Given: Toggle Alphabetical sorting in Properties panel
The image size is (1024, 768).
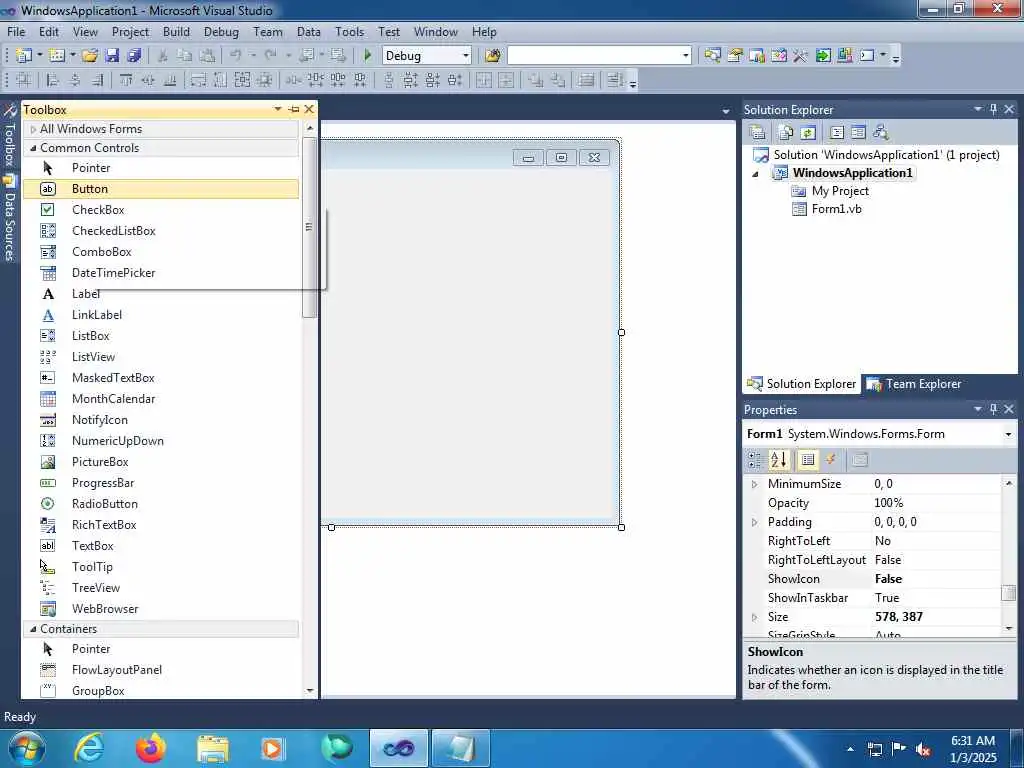Looking at the screenshot, I should [x=778, y=460].
